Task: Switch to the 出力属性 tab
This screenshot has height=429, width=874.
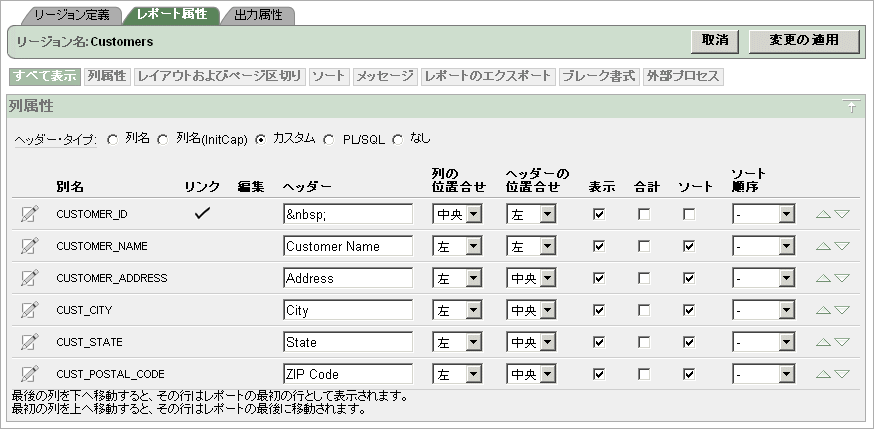Action: click(257, 15)
